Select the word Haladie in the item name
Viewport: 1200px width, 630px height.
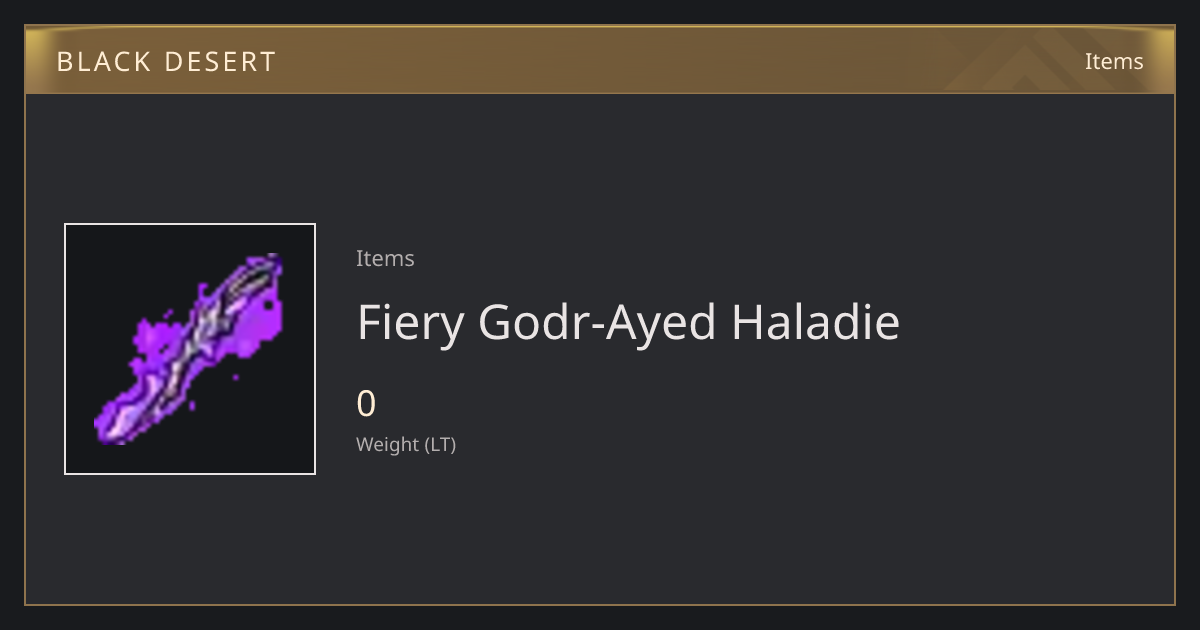coord(815,322)
